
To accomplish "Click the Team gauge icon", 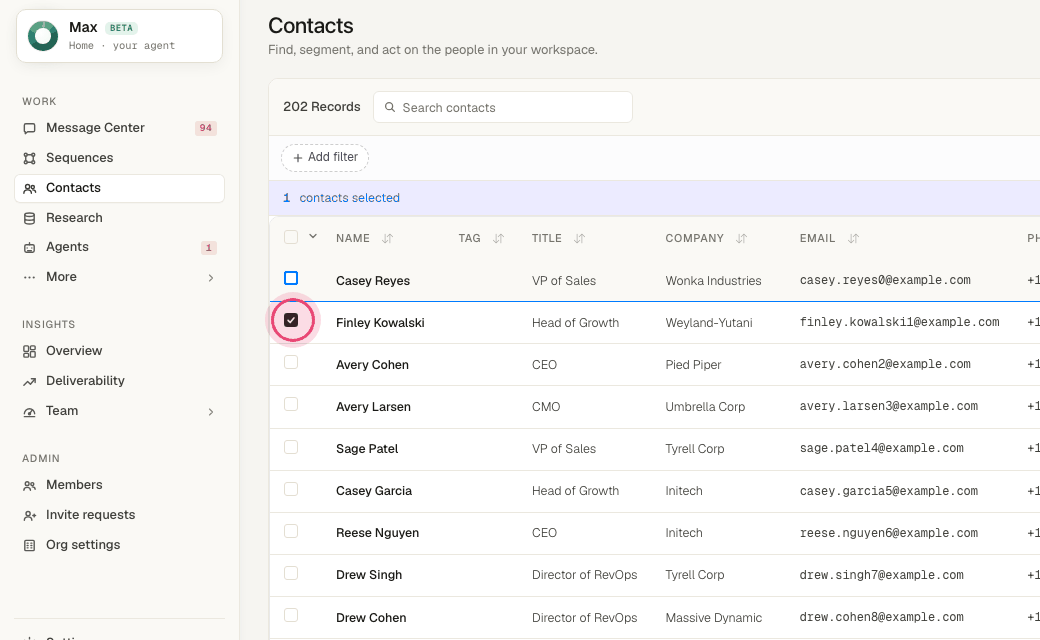I will (29, 411).
